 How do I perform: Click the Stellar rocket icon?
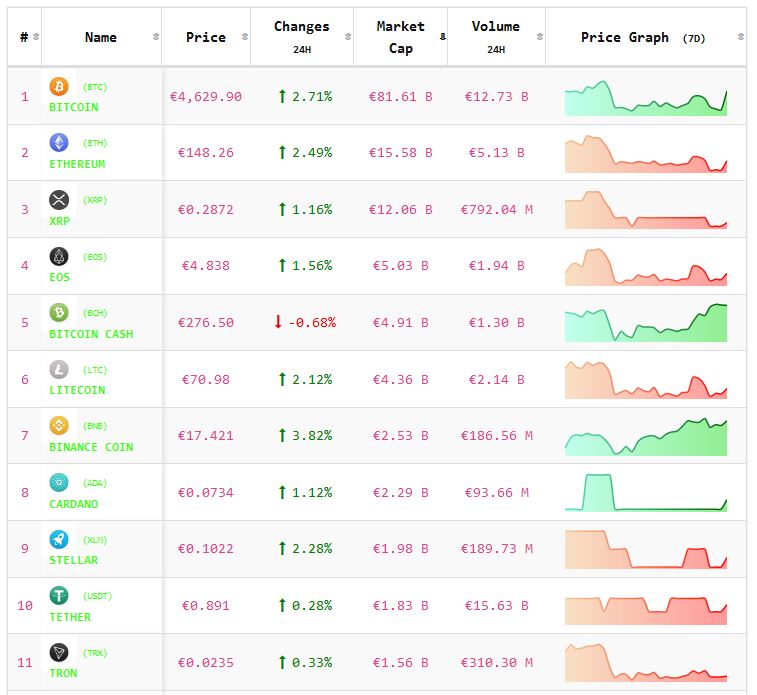coord(59,540)
